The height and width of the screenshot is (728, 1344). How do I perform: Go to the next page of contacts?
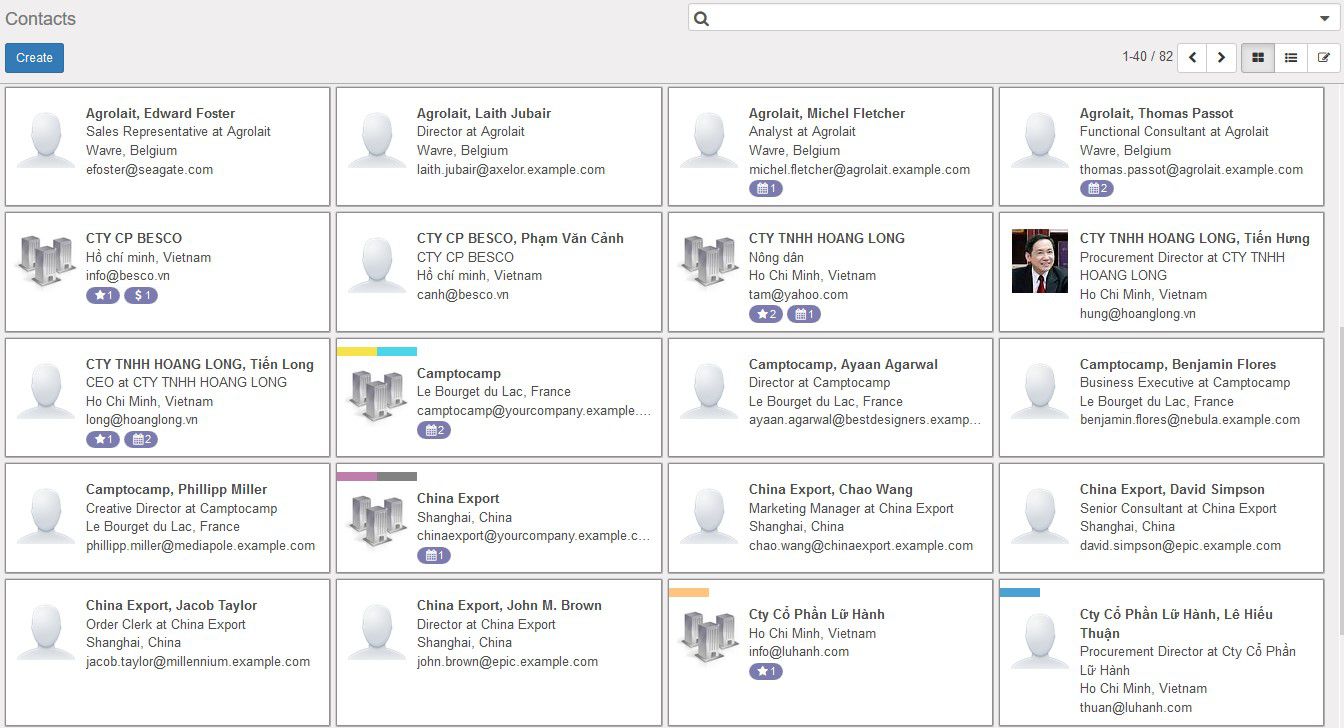pos(1222,58)
